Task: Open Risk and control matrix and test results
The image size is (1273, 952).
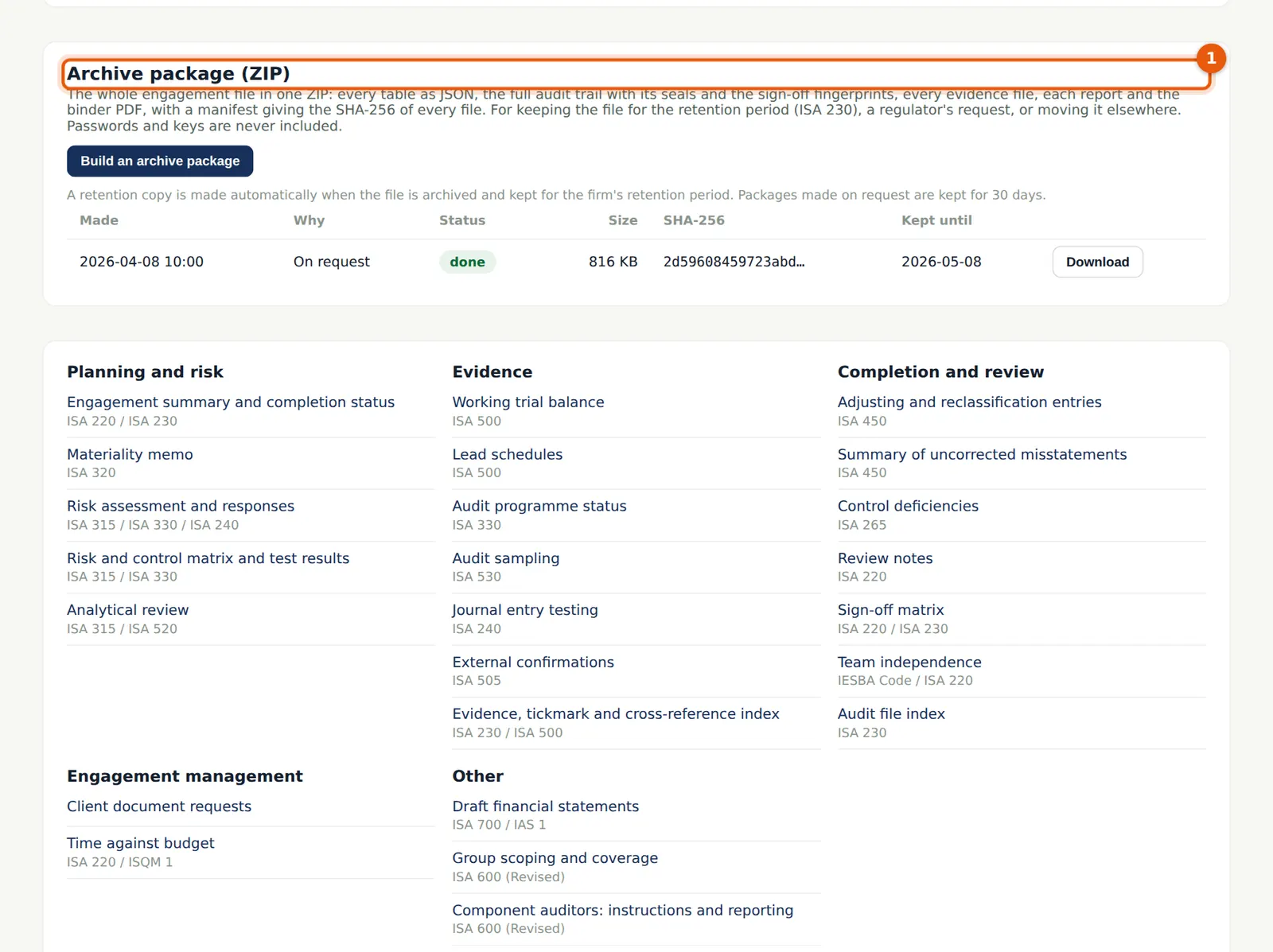Action: click(x=208, y=558)
